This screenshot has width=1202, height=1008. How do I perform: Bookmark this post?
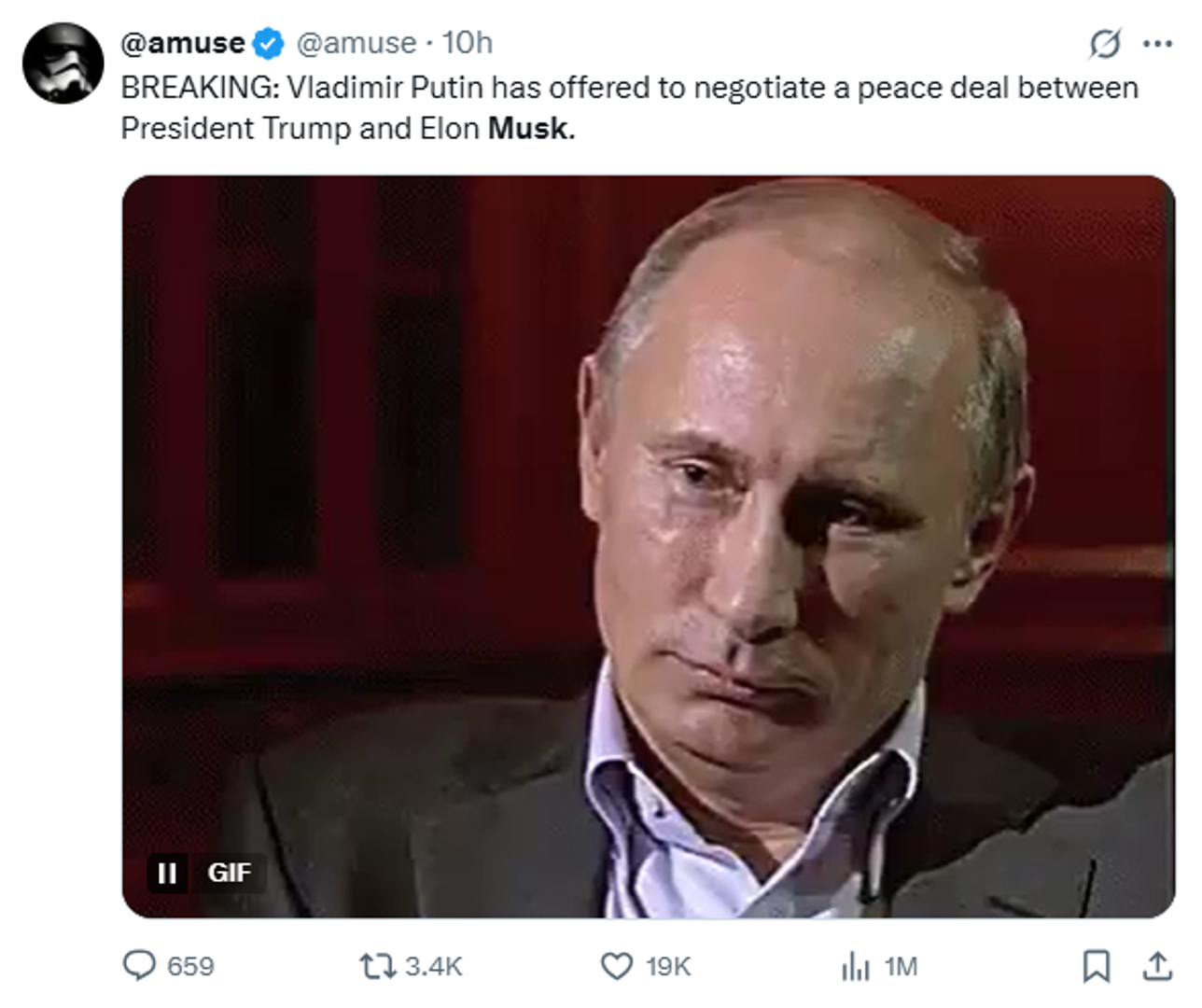pyautogui.click(x=1097, y=966)
